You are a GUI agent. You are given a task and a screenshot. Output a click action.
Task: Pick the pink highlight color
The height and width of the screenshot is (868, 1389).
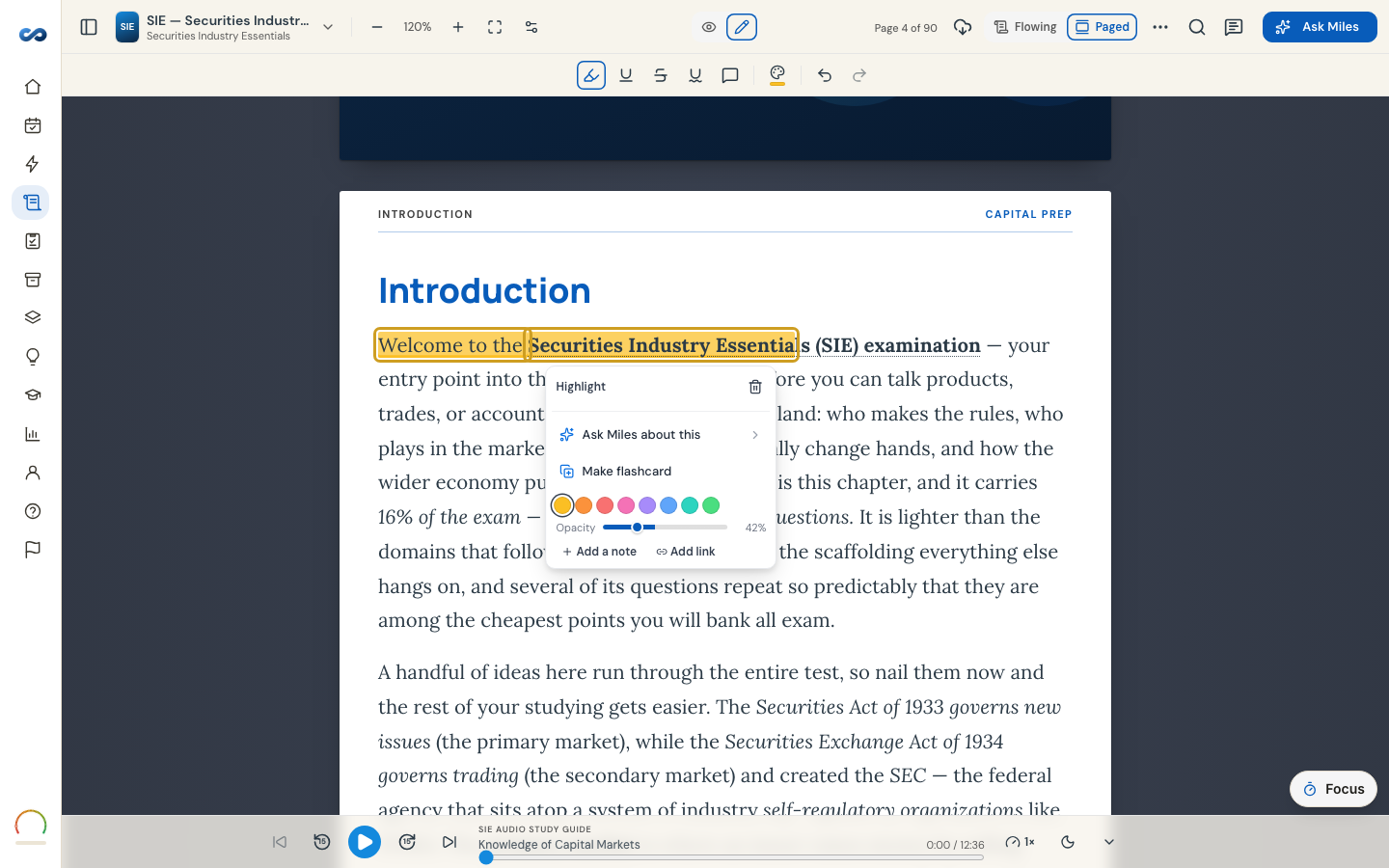(626, 505)
